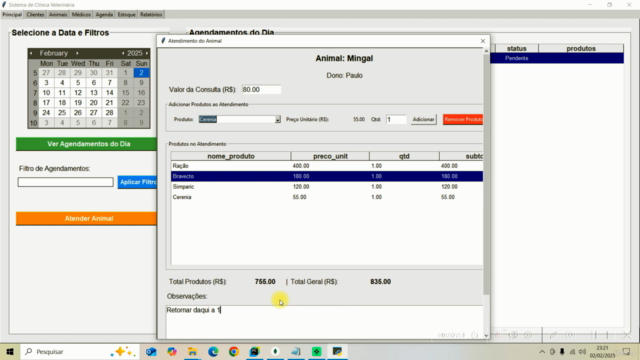Image resolution: width=640 pixels, height=360 pixels.
Task: Click into the Observações text area
Action: (324, 321)
